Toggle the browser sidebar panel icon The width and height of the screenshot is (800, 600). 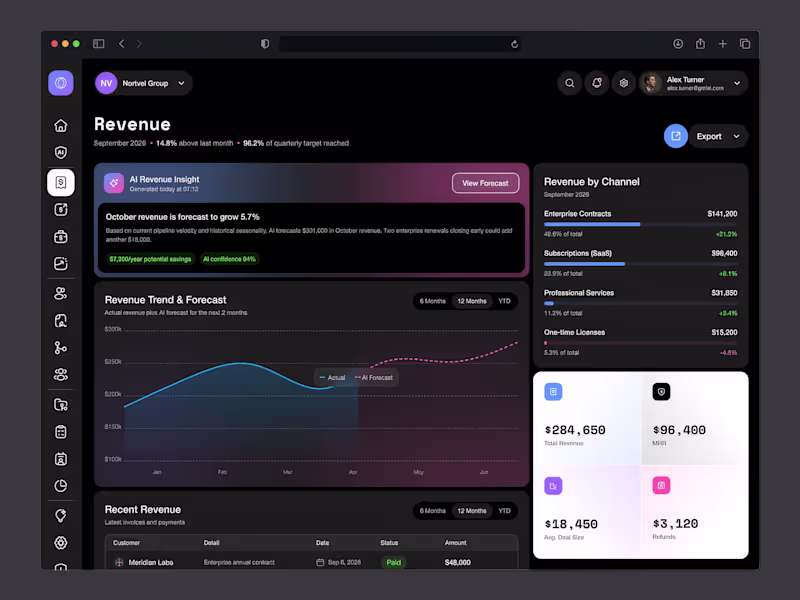click(x=98, y=44)
